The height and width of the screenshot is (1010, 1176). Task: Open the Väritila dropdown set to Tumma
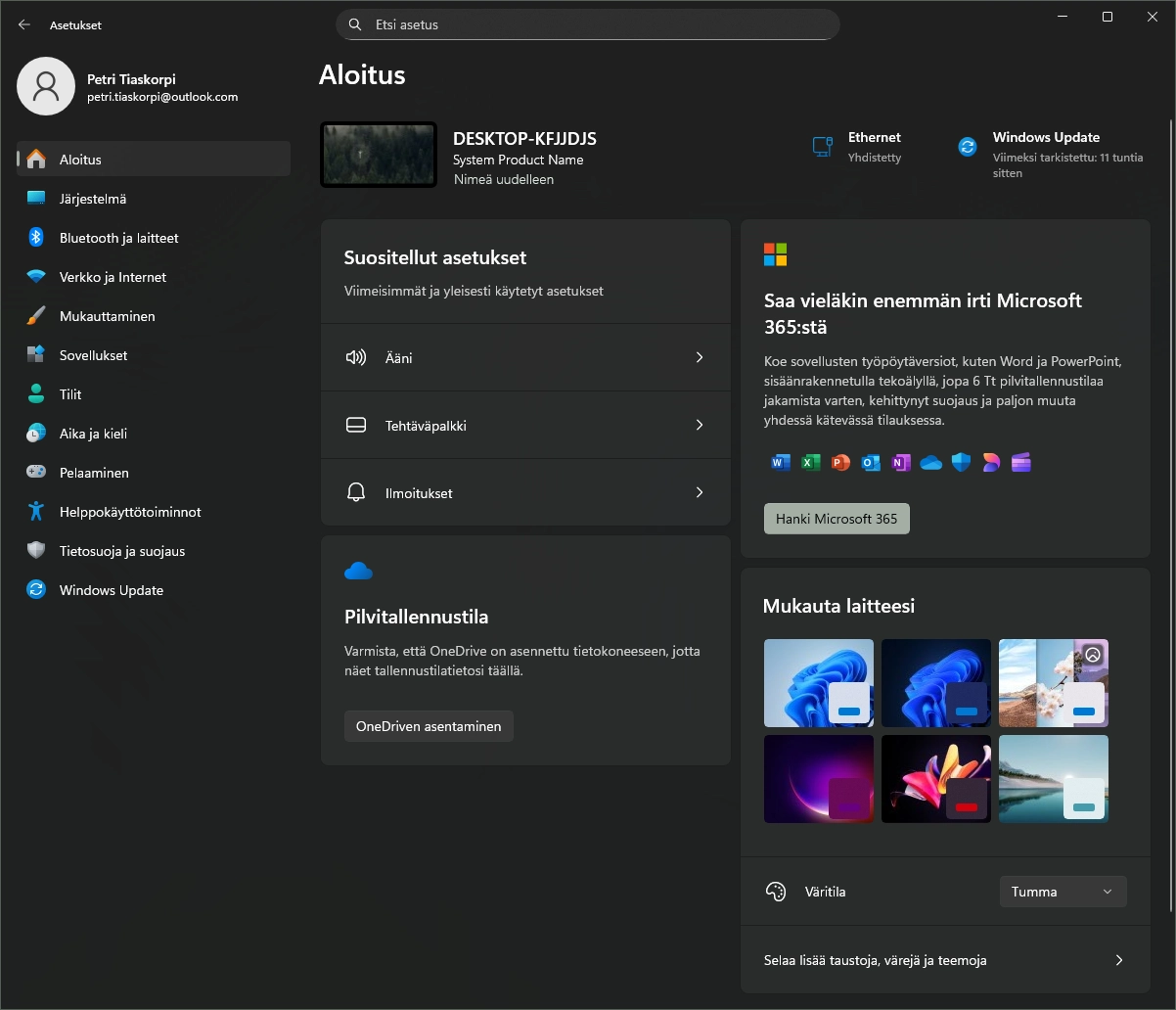tap(1063, 892)
